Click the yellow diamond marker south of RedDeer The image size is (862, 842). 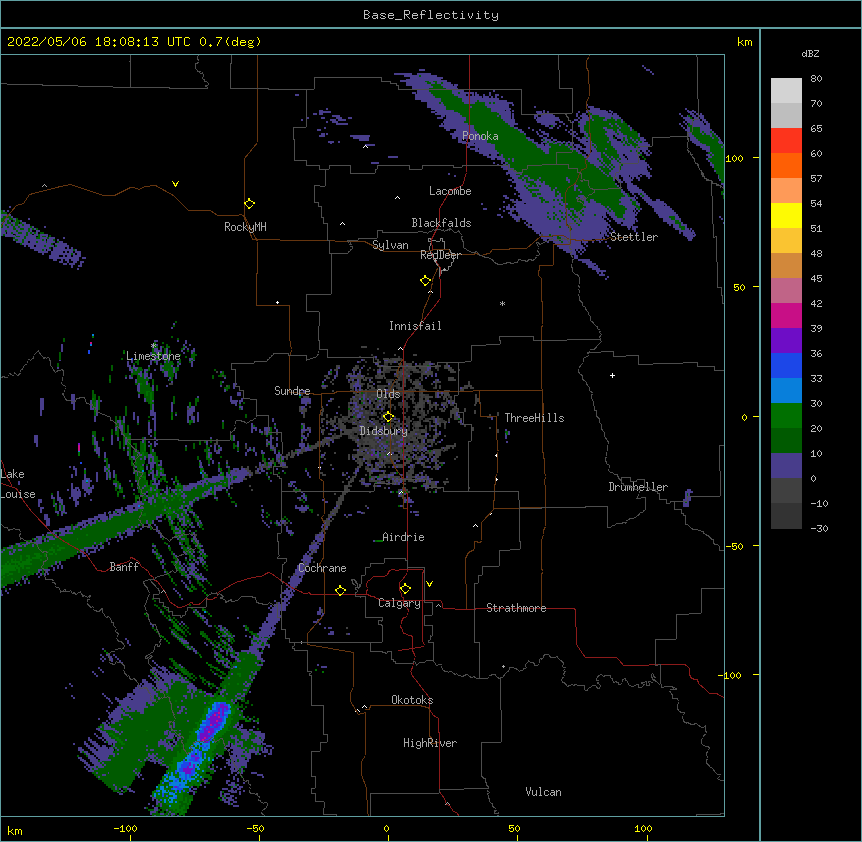[425, 280]
